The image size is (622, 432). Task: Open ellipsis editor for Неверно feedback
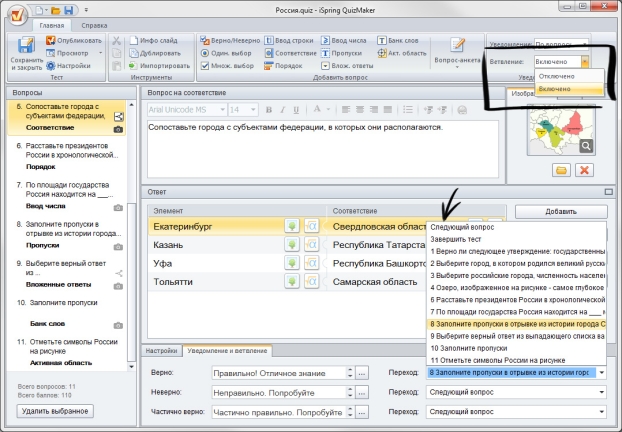362,392
